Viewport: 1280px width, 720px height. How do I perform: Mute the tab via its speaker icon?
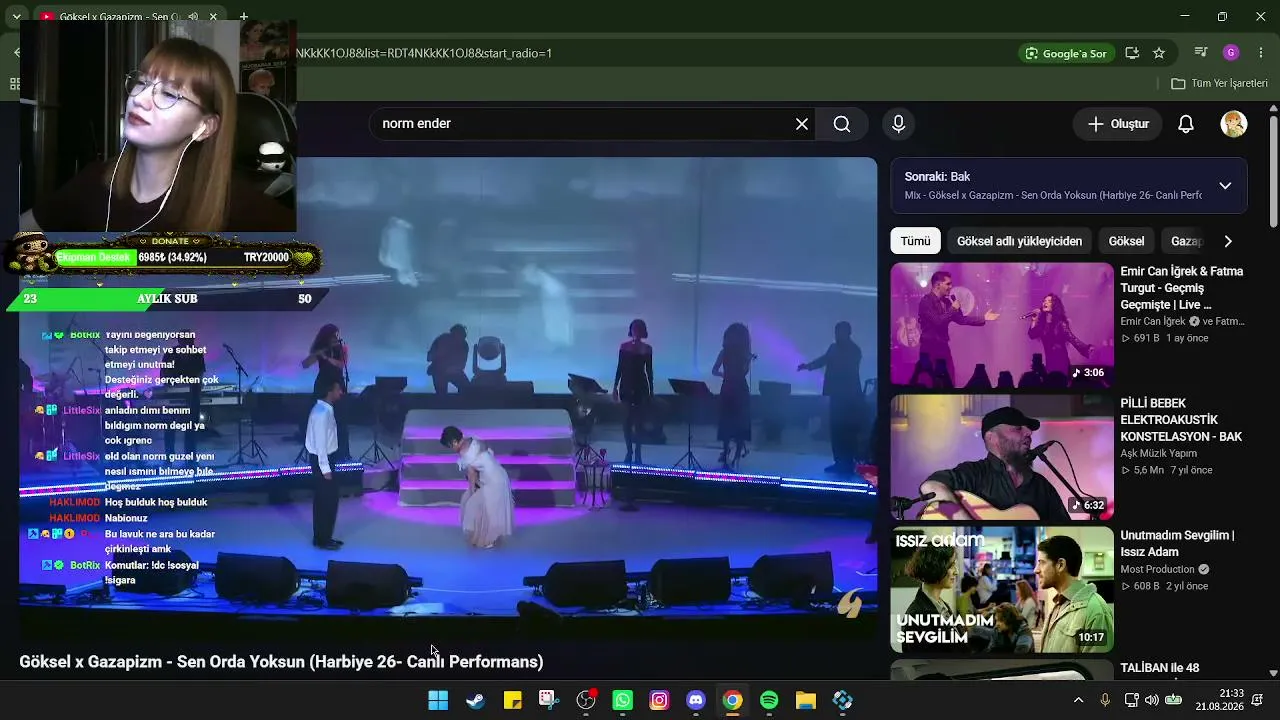(x=193, y=17)
